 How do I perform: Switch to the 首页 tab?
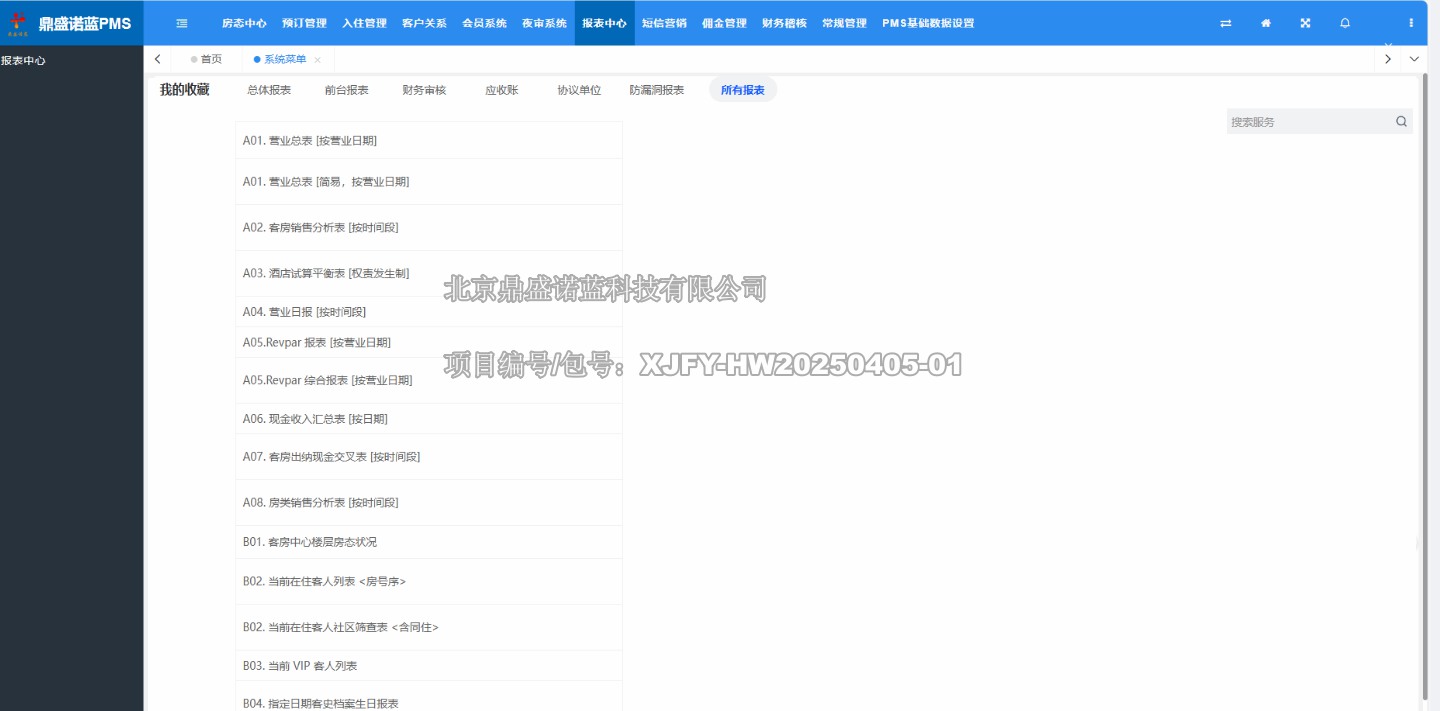tap(206, 59)
